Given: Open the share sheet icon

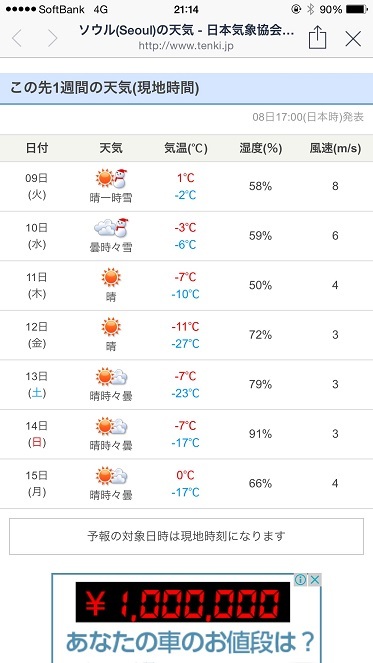Looking at the screenshot, I should point(317,38).
